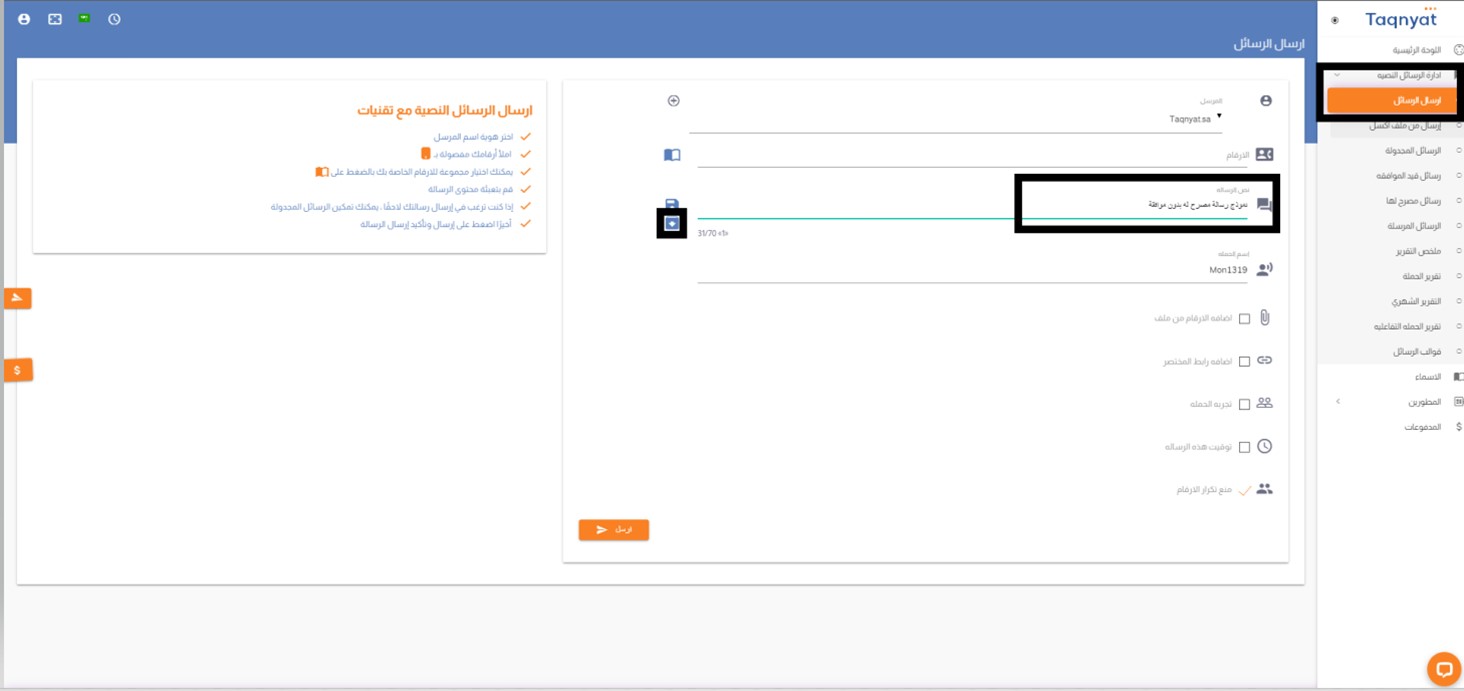Toggle the منع تكرار الارقام checkmark

pyautogui.click(x=1244, y=491)
